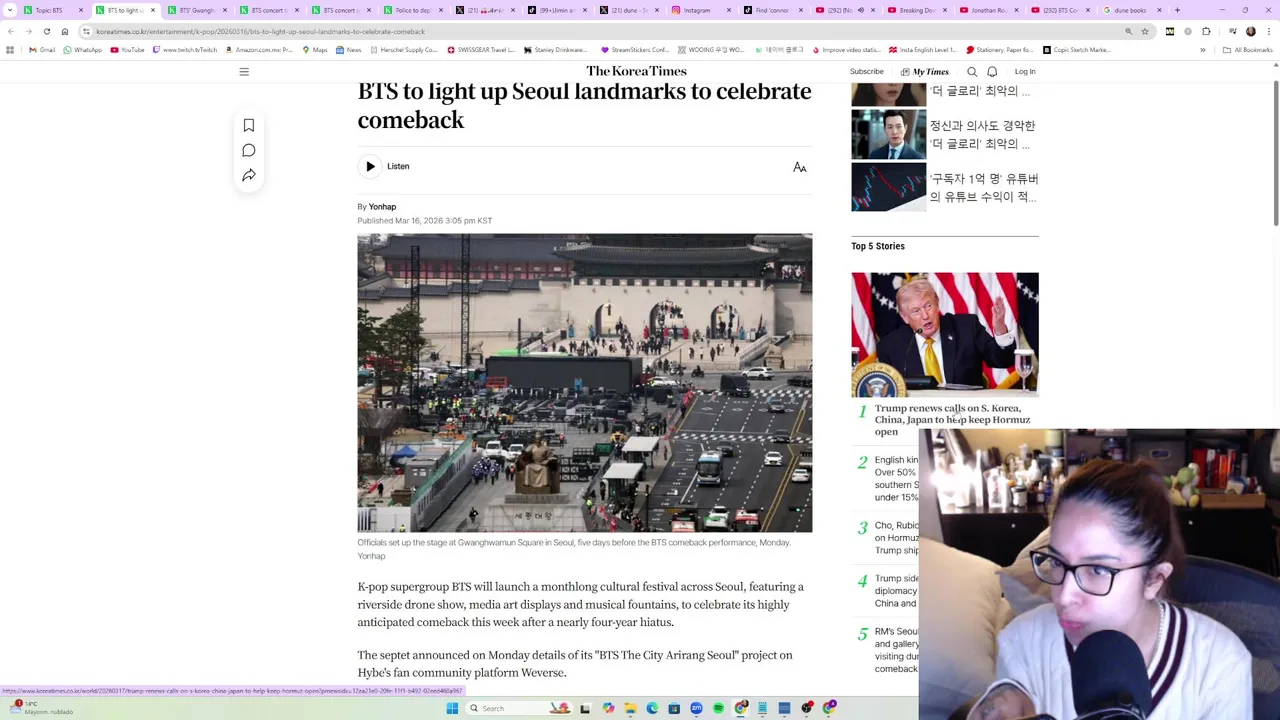Open the Gmail bookmark

pos(42,50)
